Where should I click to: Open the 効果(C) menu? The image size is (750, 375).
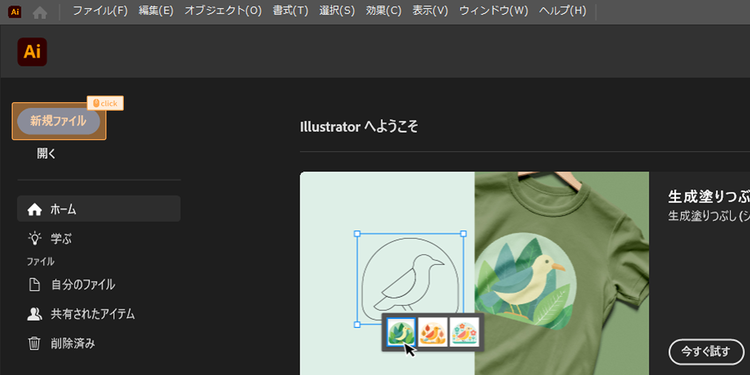pyautogui.click(x=384, y=11)
